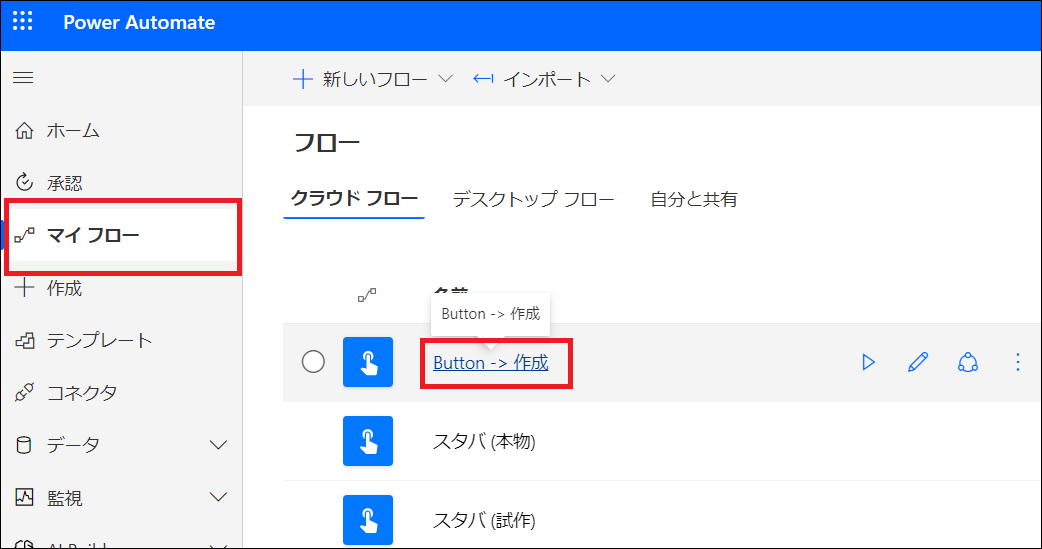Click the 監視 chart icon
The width and height of the screenshot is (1042, 549).
coord(25,496)
